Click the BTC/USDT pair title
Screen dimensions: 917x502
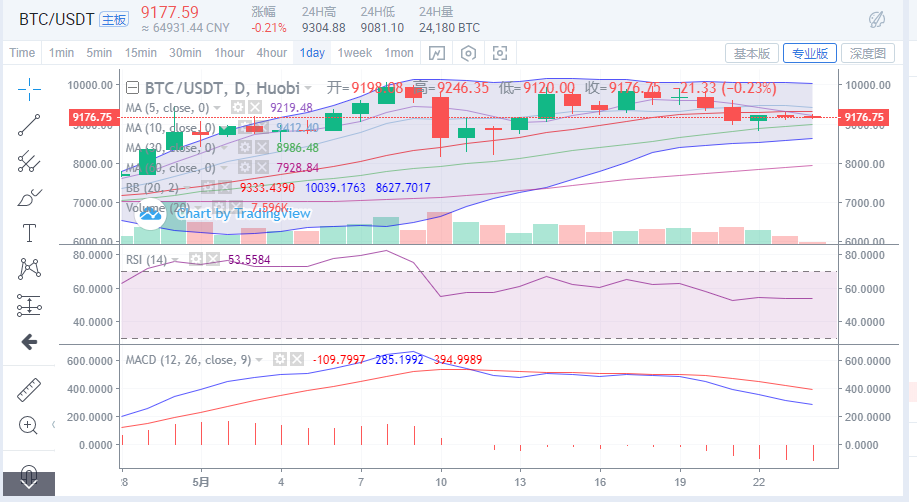(x=56, y=19)
